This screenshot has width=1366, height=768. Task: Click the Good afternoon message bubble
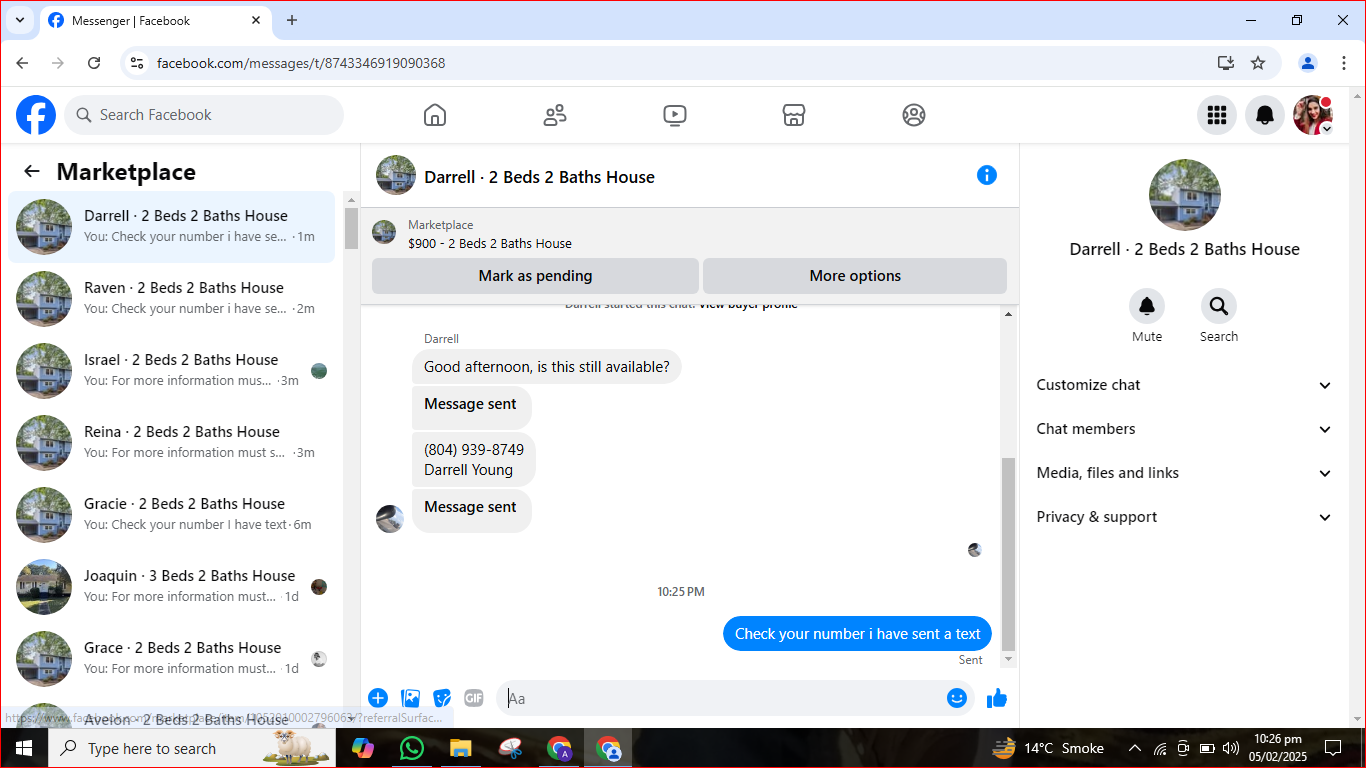click(x=547, y=367)
